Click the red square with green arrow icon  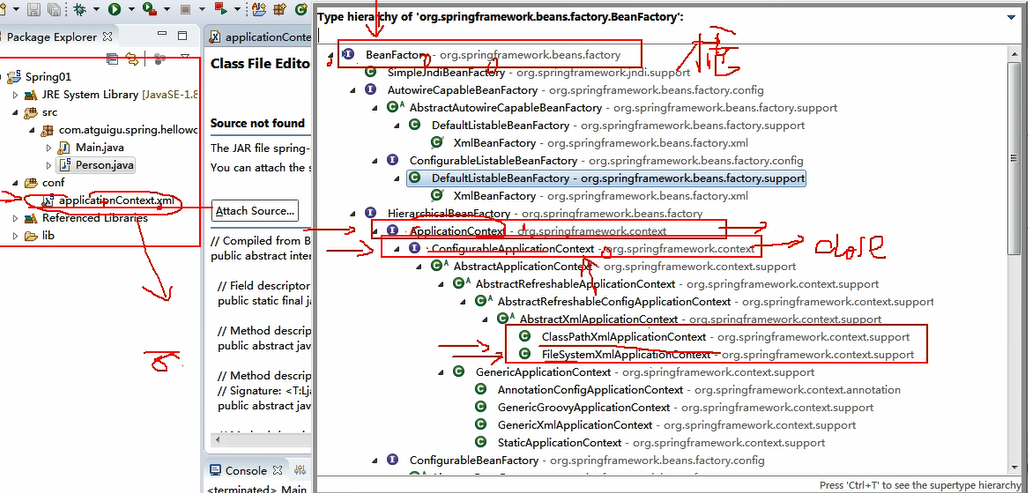tap(221, 9)
